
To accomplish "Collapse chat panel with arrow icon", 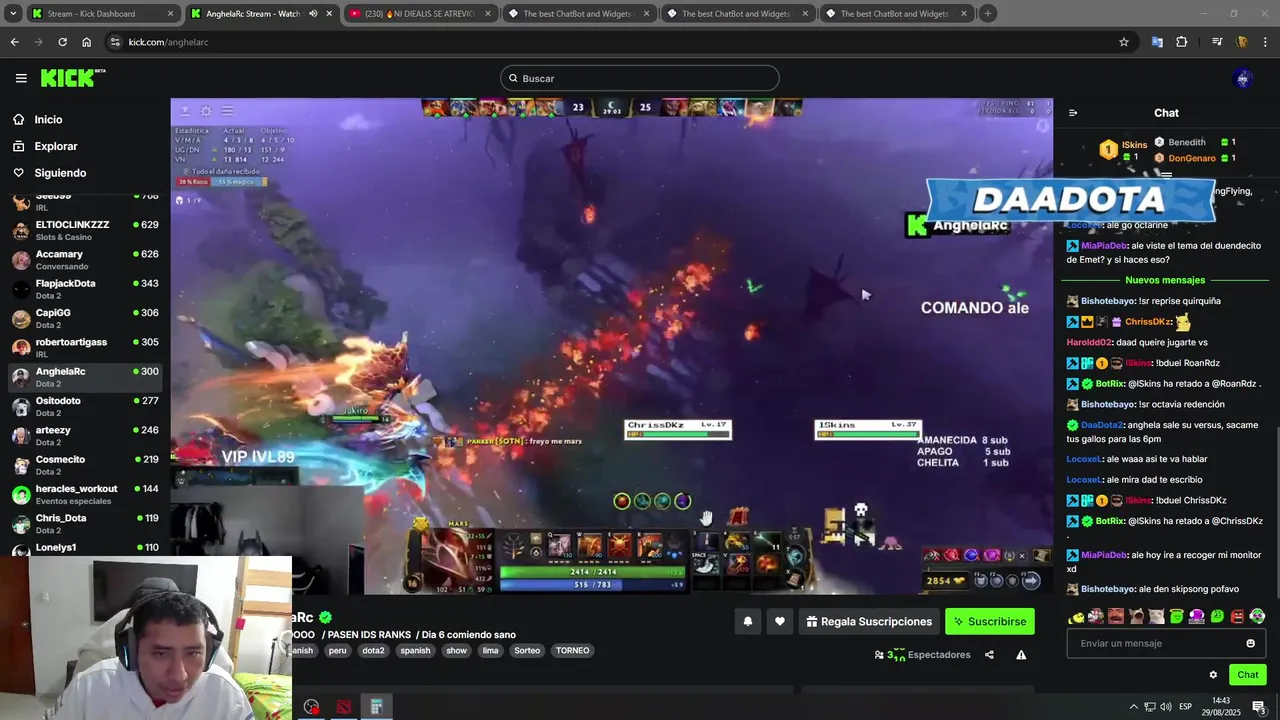I will 1073,113.
